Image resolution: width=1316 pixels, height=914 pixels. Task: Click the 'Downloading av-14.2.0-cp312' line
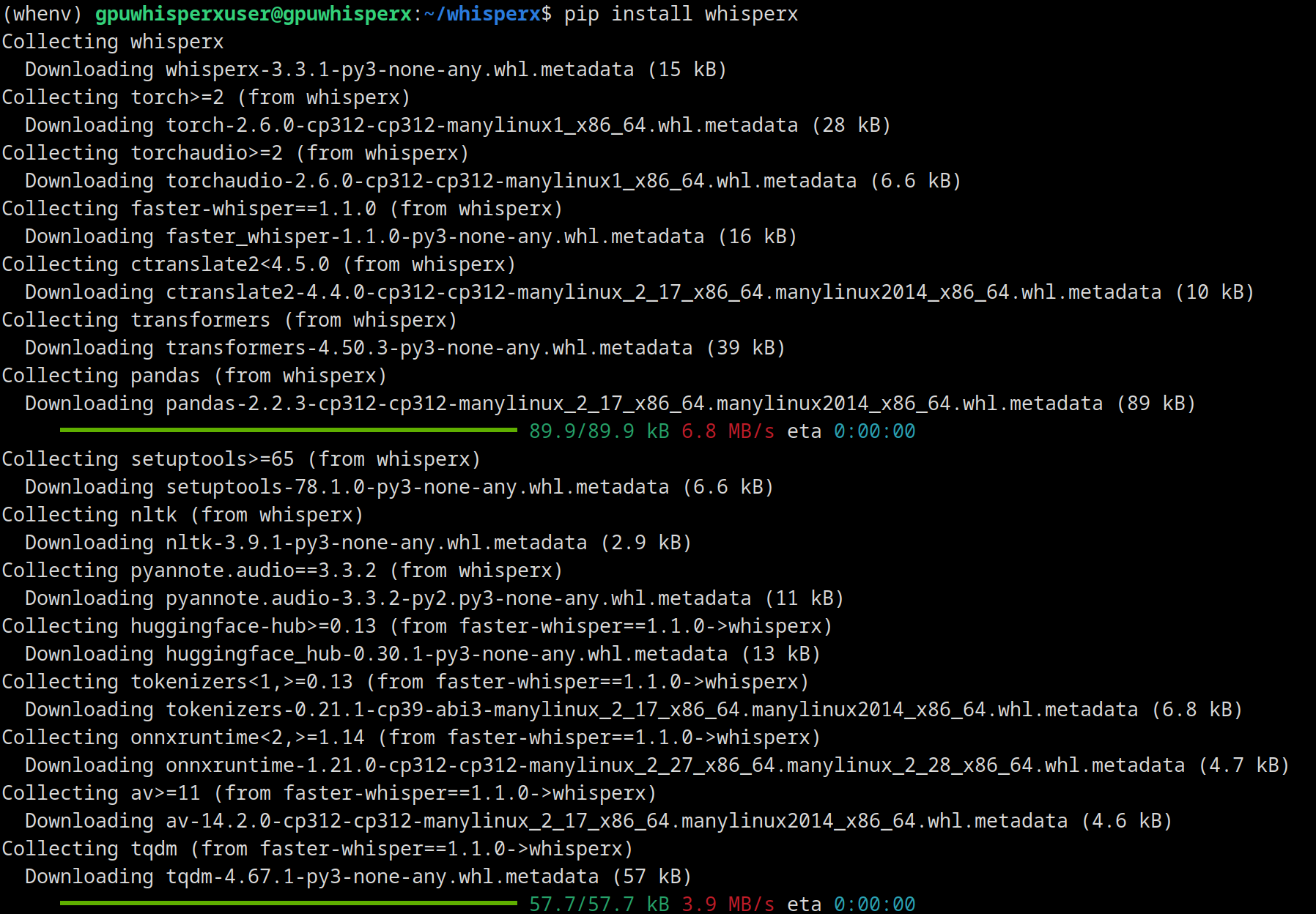click(x=599, y=821)
